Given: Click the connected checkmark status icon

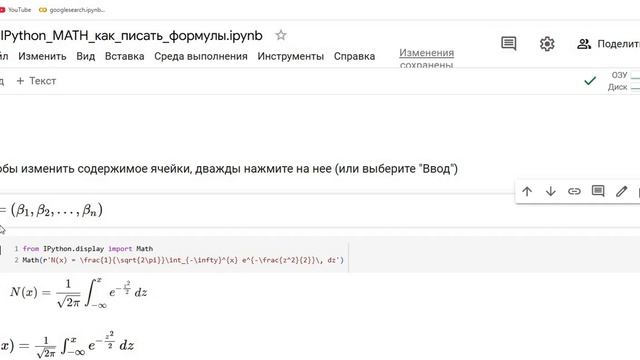Looking at the screenshot, I should 590,81.
